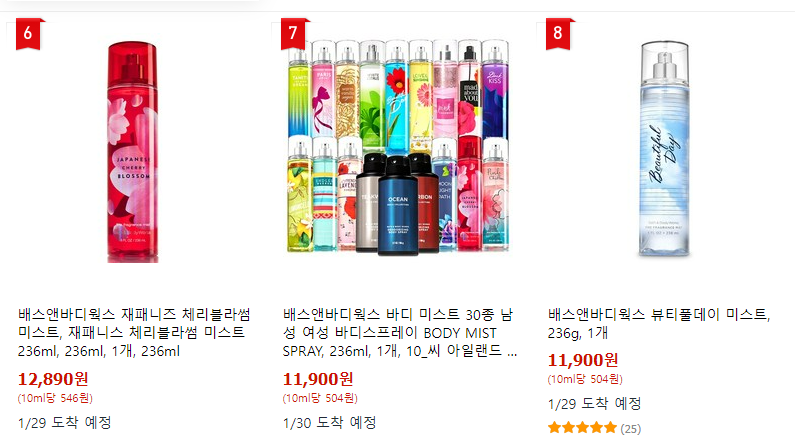Image resolution: width=805 pixels, height=437 pixels.
Task: Click the 10ml당 504원 text under the 30종 set
Action: 320,398
